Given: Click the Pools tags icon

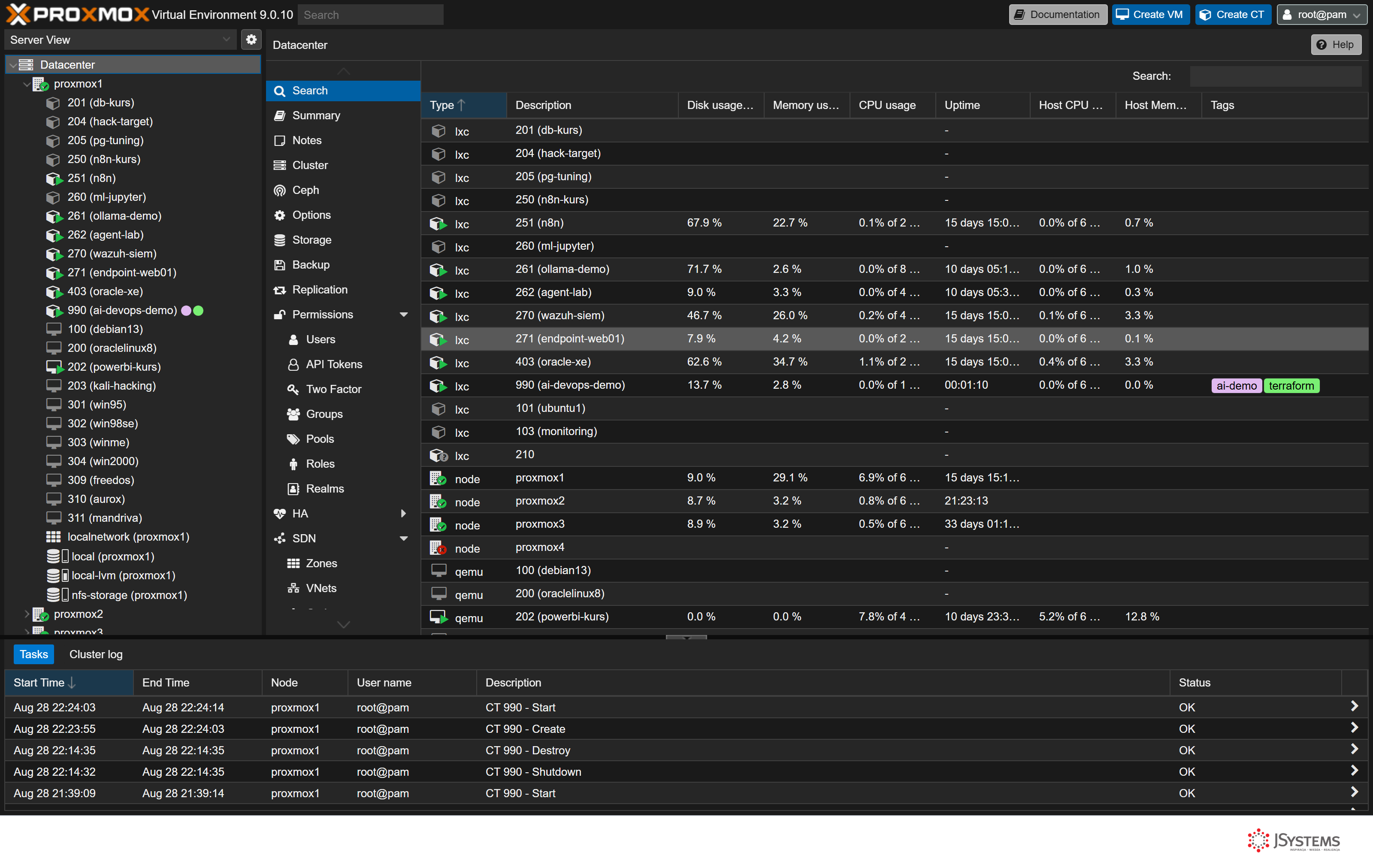Looking at the screenshot, I should coord(293,439).
